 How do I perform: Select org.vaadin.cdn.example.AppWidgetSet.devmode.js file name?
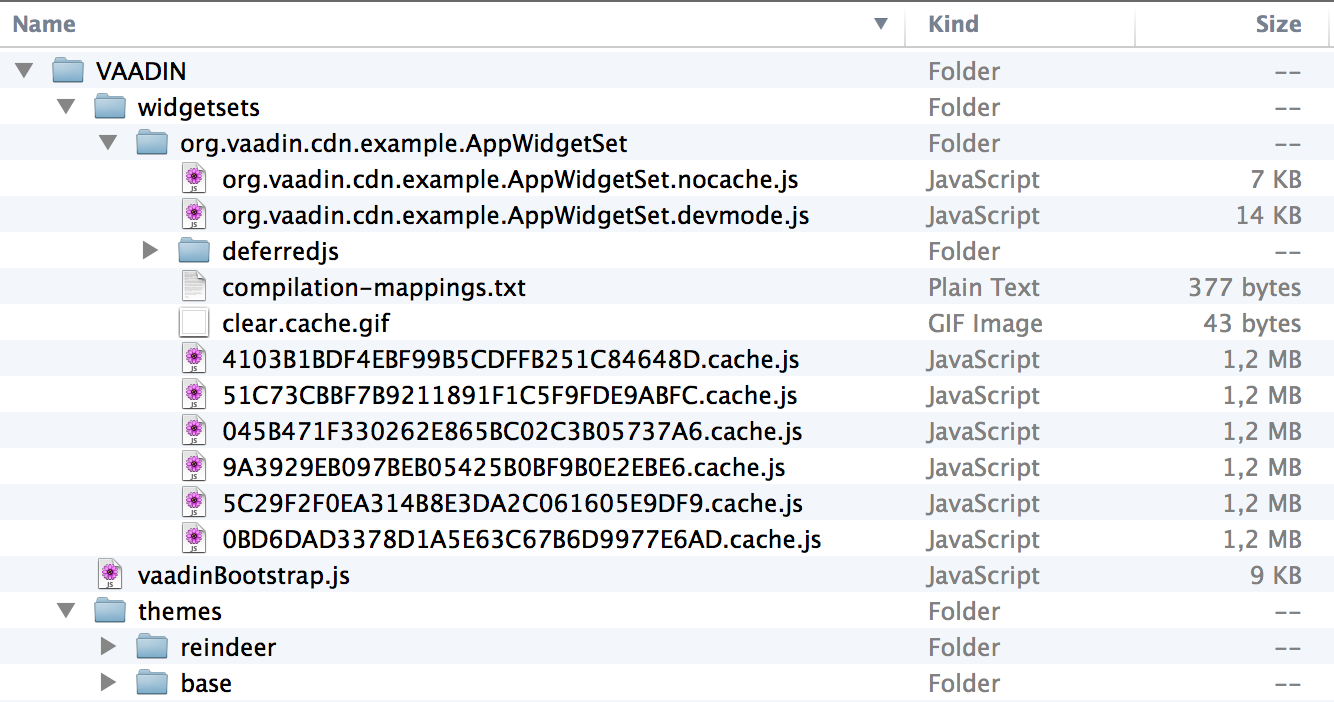pos(516,216)
